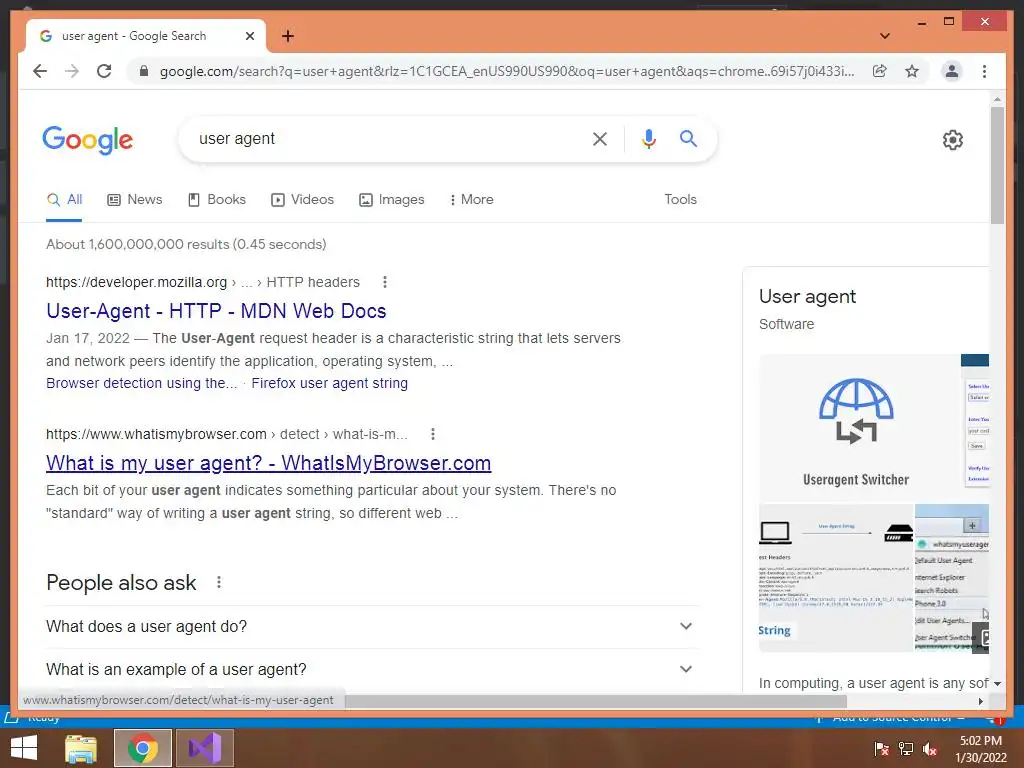The image size is (1024, 768).
Task: Switch to the Books tab
Action: pos(217,200)
